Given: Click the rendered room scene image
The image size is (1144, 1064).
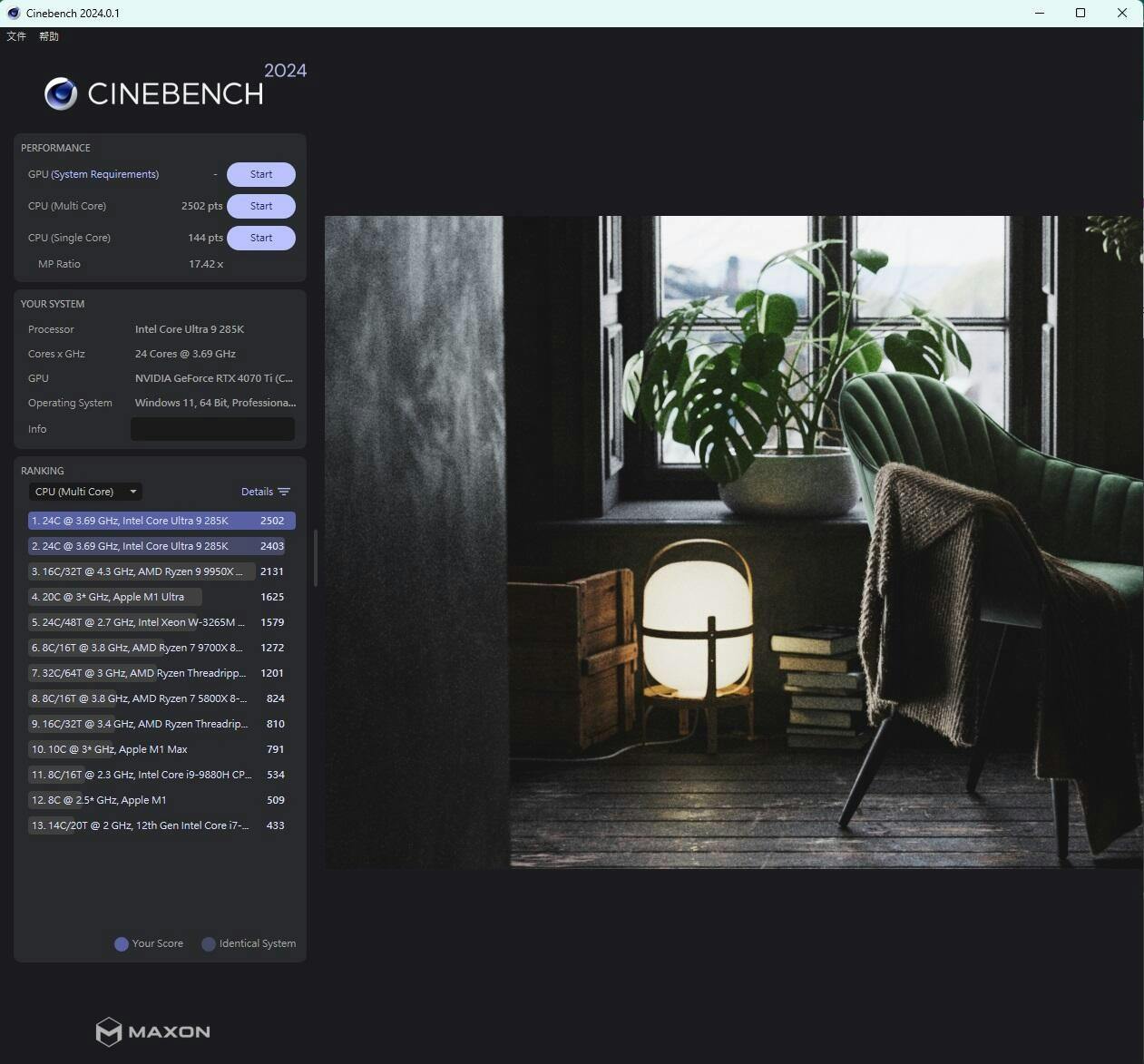Looking at the screenshot, I should (x=734, y=542).
